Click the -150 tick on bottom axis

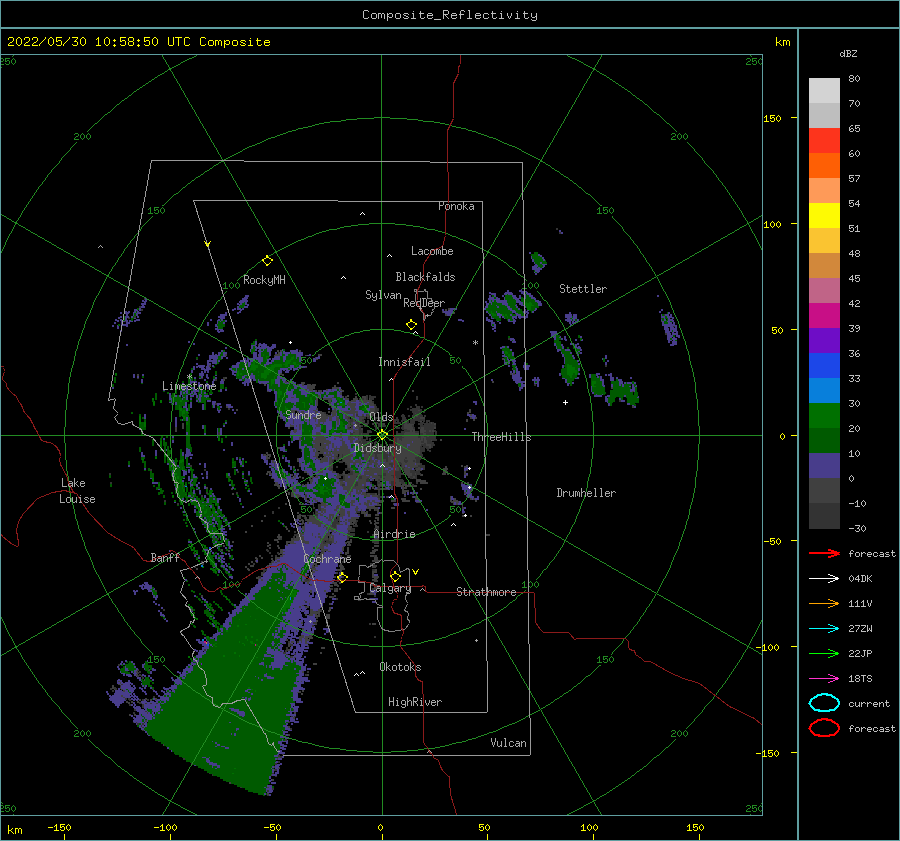[x=59, y=827]
